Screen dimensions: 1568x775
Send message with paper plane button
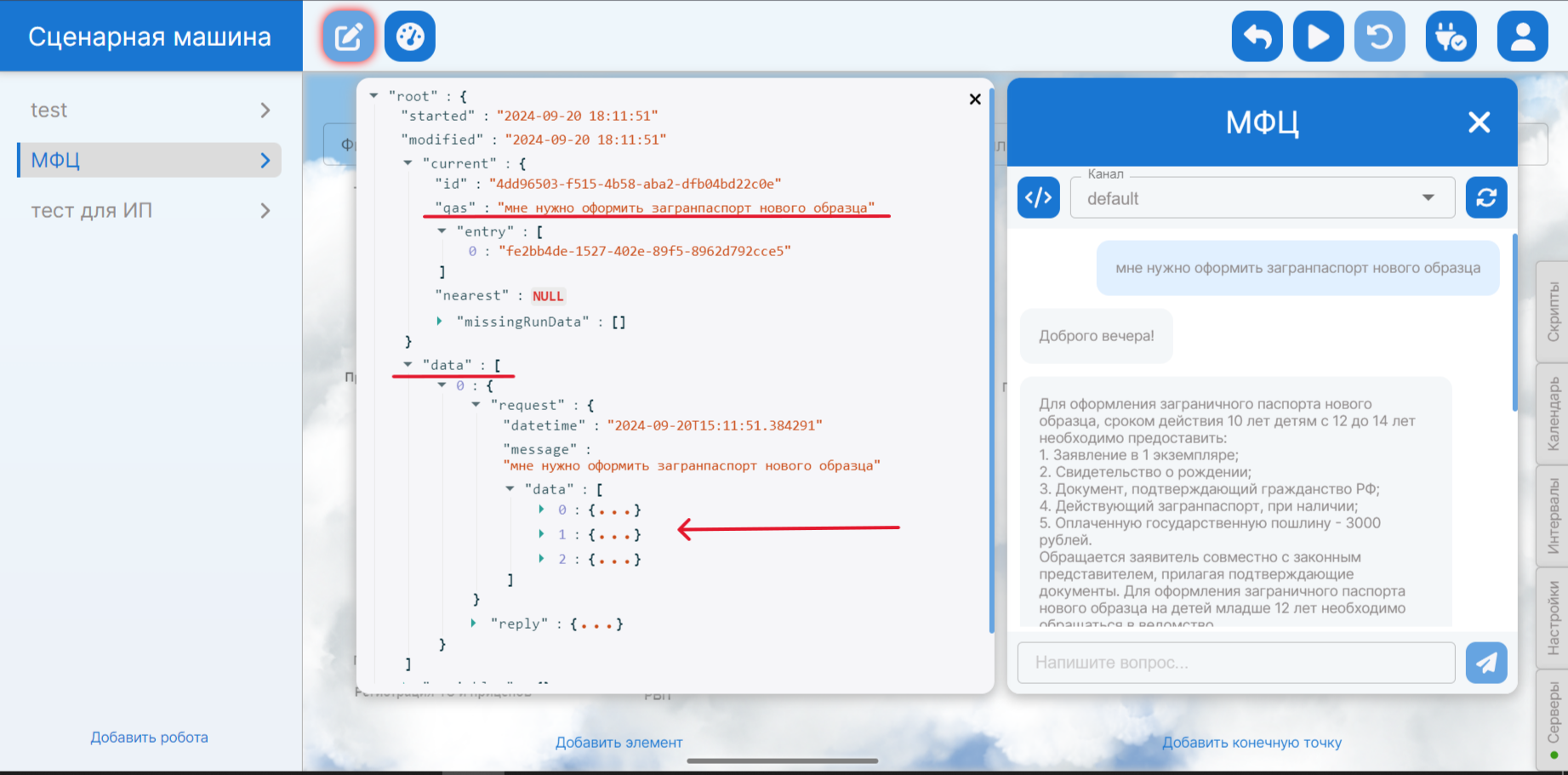1486,663
